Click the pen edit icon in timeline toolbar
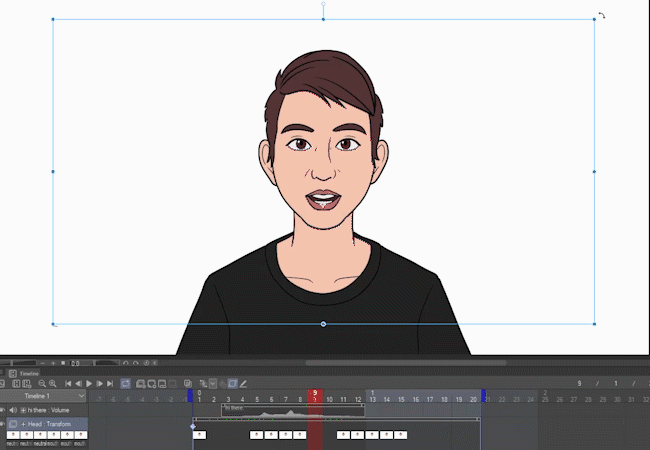Viewport: 650px width, 450px height. [x=243, y=384]
